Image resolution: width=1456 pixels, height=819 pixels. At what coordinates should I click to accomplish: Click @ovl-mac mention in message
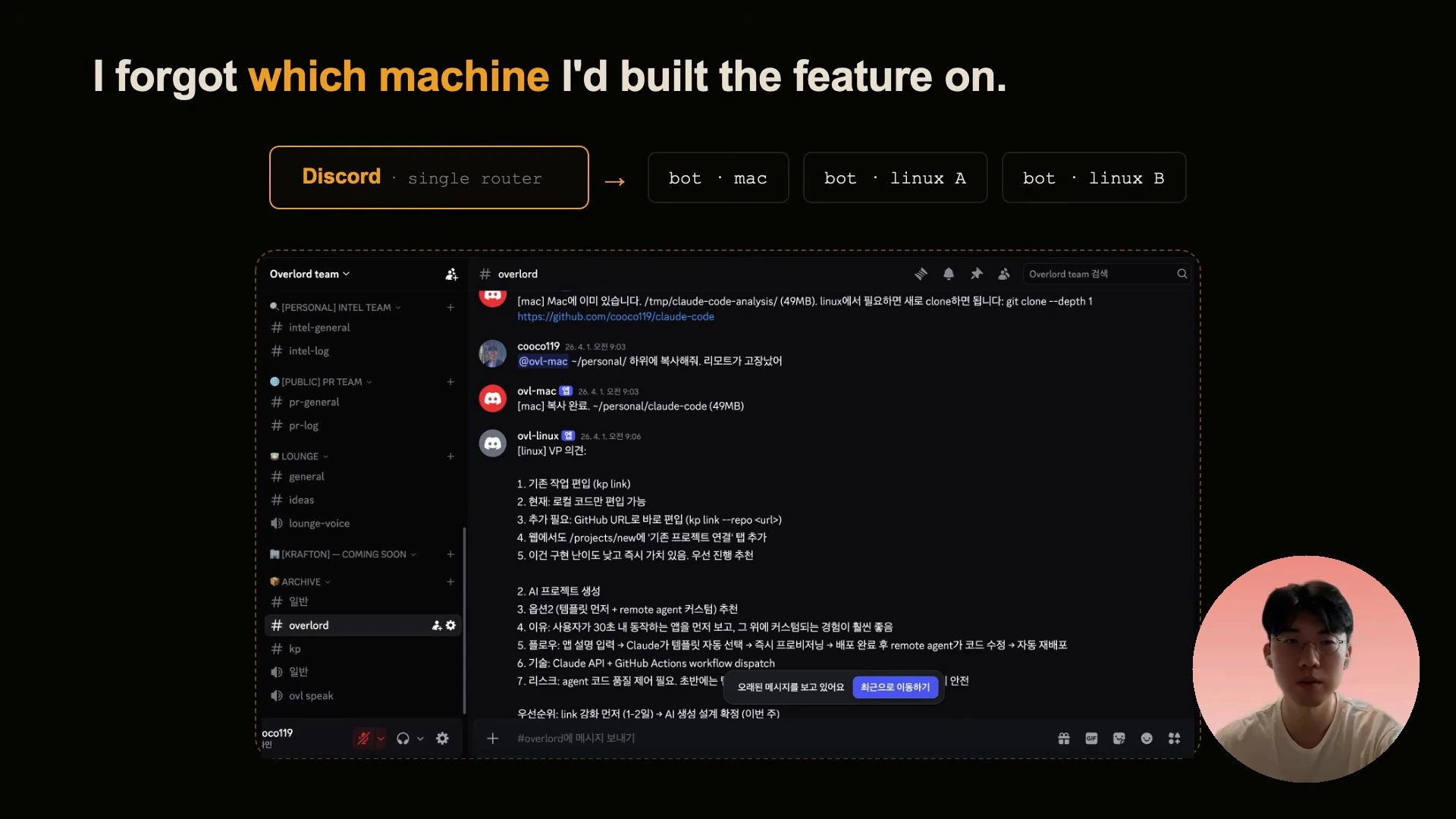click(x=543, y=361)
